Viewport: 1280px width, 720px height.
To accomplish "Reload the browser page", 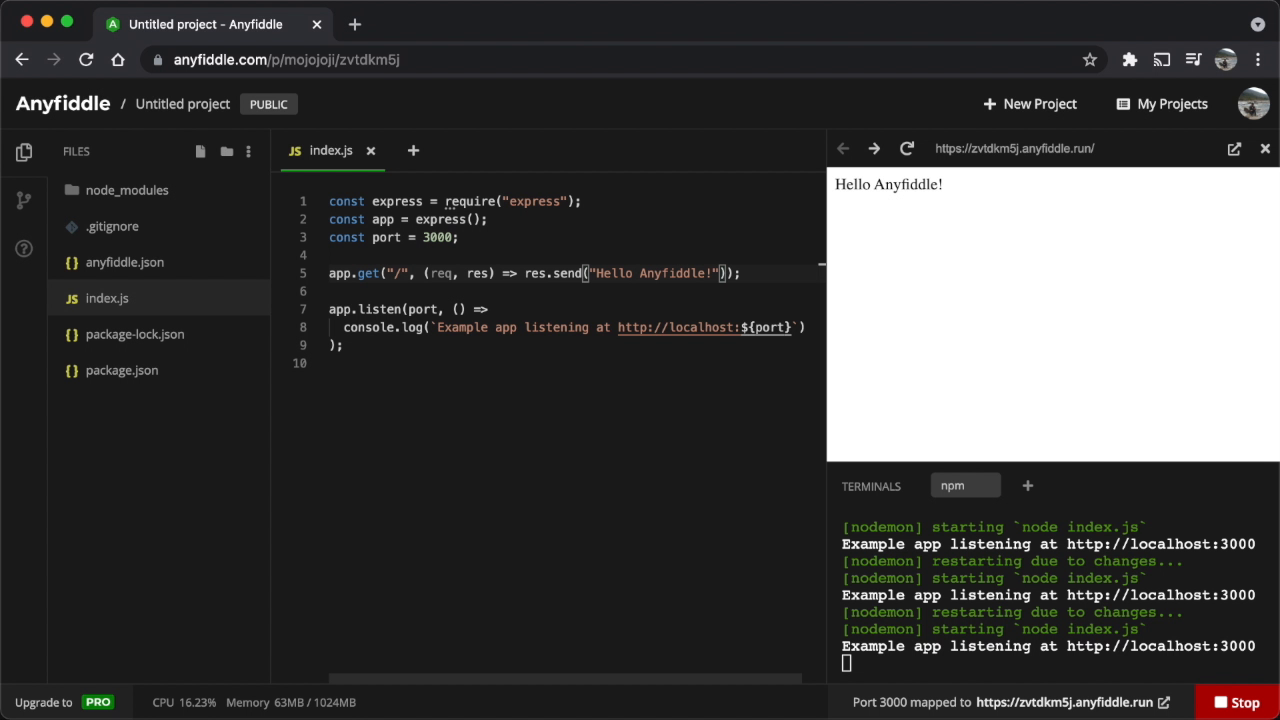I will pyautogui.click(x=86, y=59).
